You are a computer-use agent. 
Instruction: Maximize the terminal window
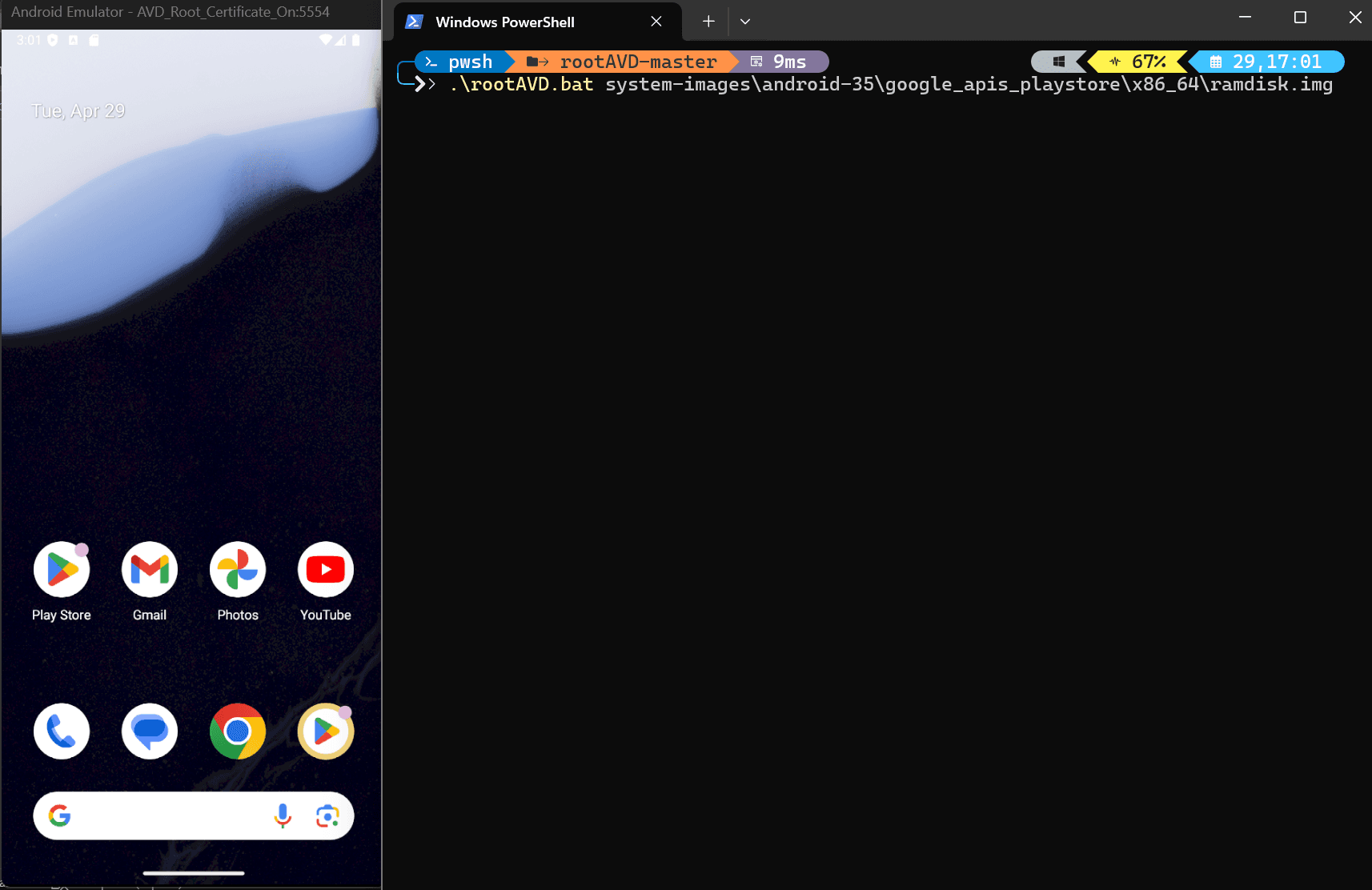1300,18
